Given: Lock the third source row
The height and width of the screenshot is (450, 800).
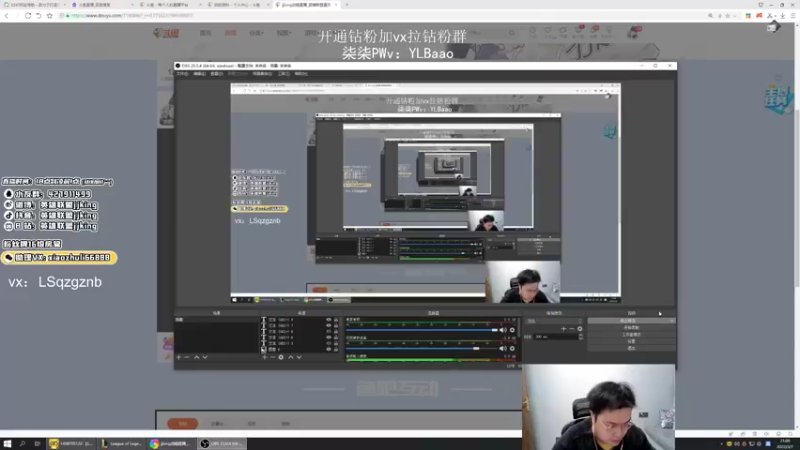Looking at the screenshot, I should tap(336, 332).
